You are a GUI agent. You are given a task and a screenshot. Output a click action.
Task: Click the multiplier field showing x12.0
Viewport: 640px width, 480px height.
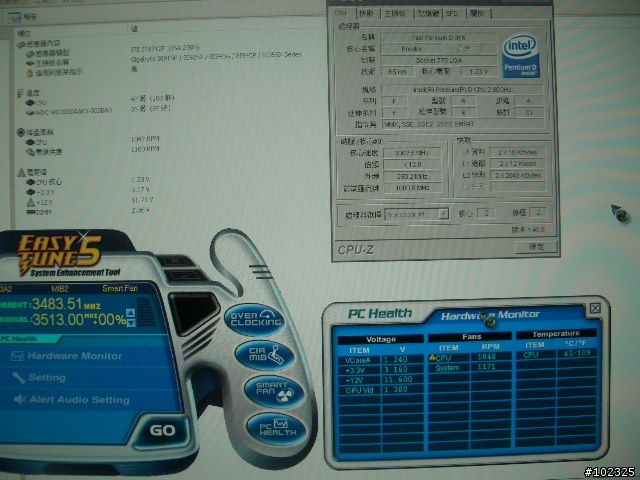coord(412,164)
